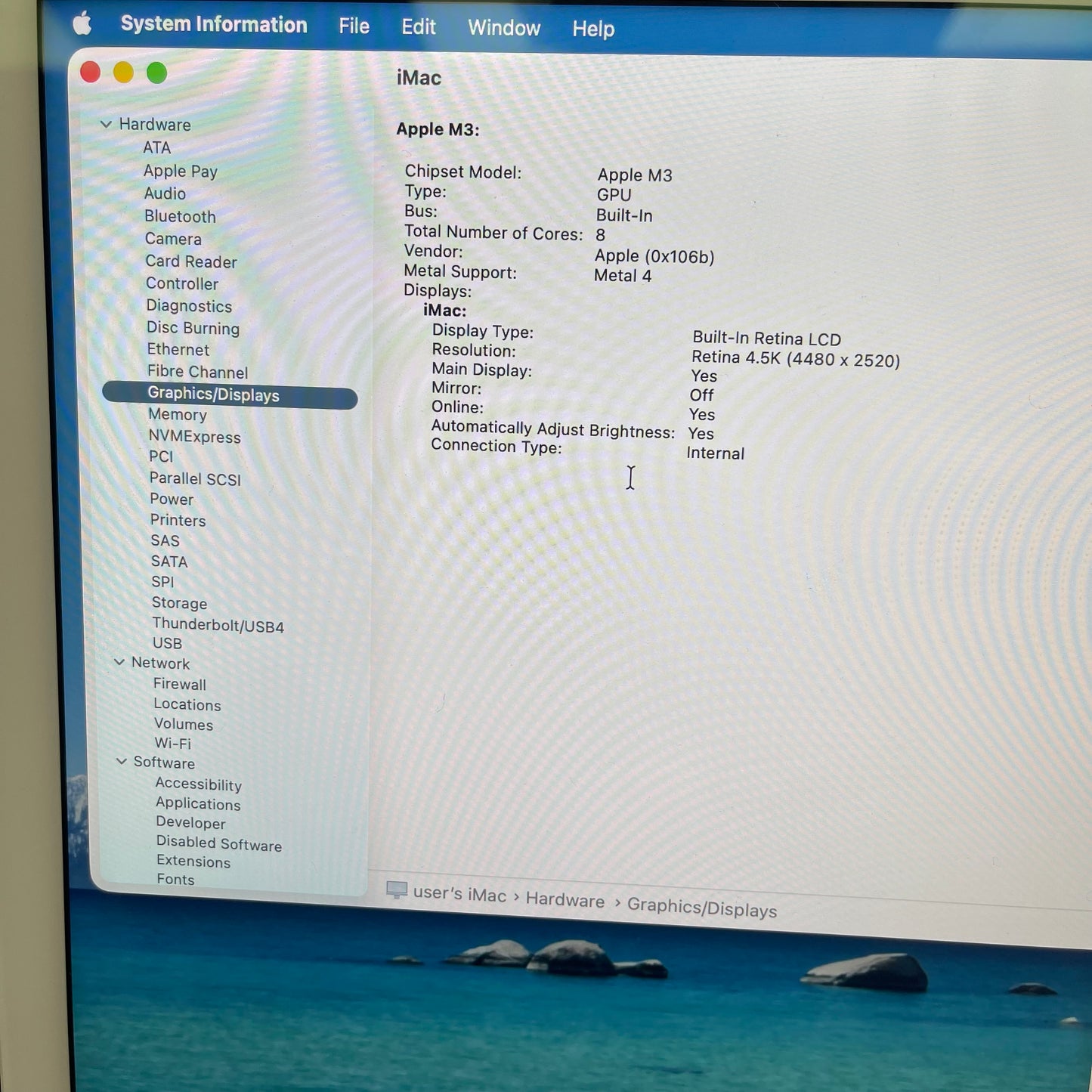Click the Apple M3: heading
The image size is (1092, 1092).
point(438,129)
